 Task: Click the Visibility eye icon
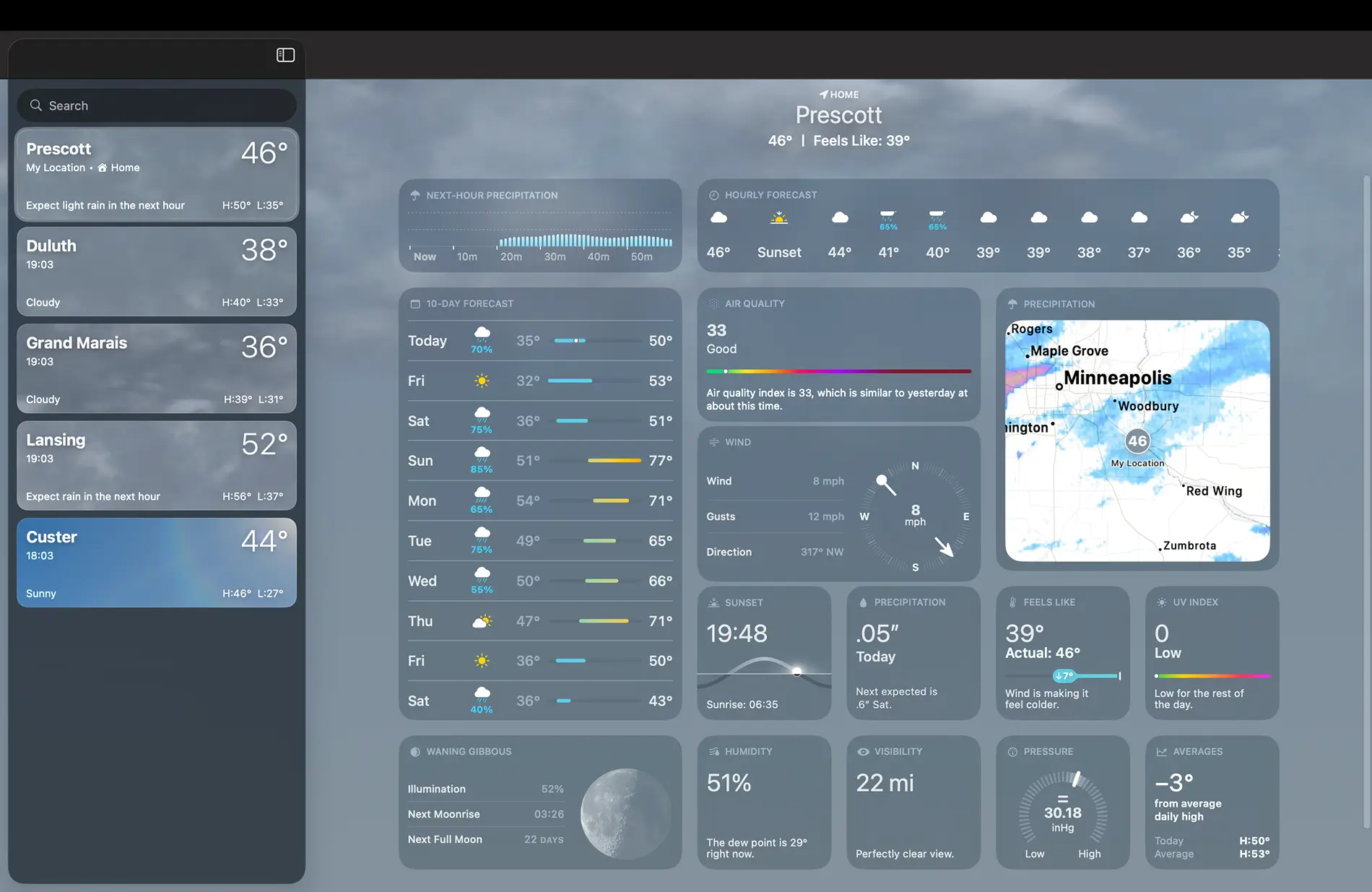tap(863, 752)
